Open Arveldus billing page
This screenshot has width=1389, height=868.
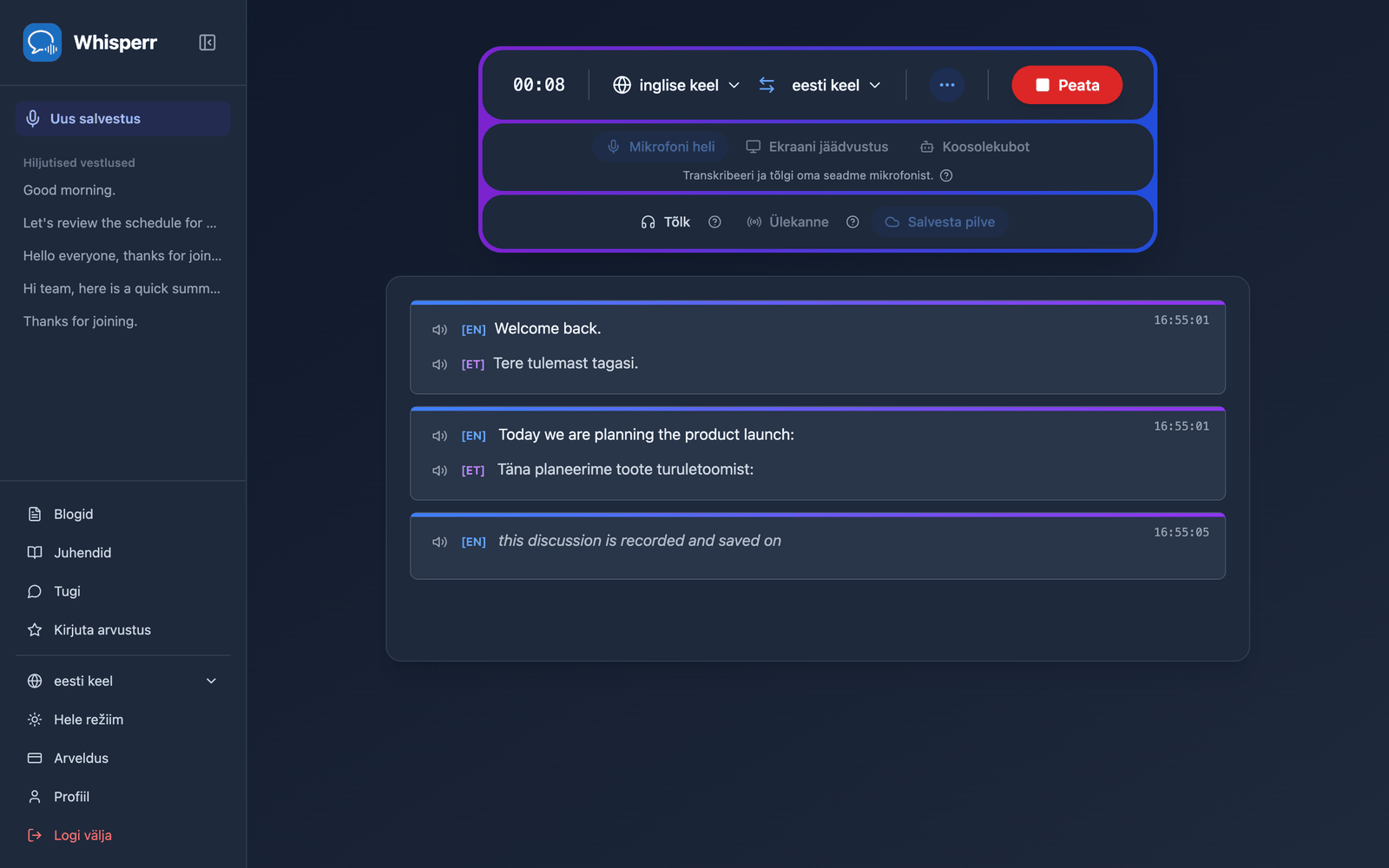click(122, 758)
